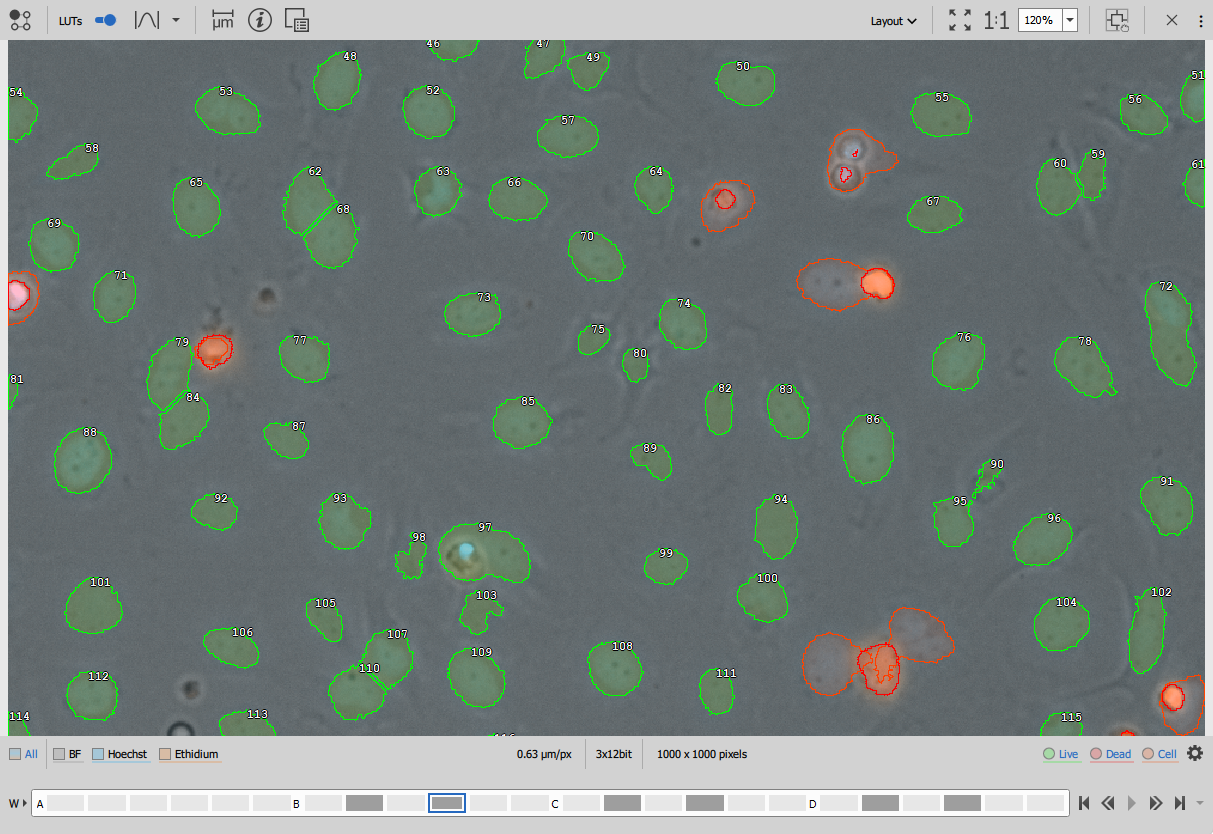Viewport: 1213px width, 834px height.
Task: Click the fit-to-window arrows icon
Action: point(959,20)
